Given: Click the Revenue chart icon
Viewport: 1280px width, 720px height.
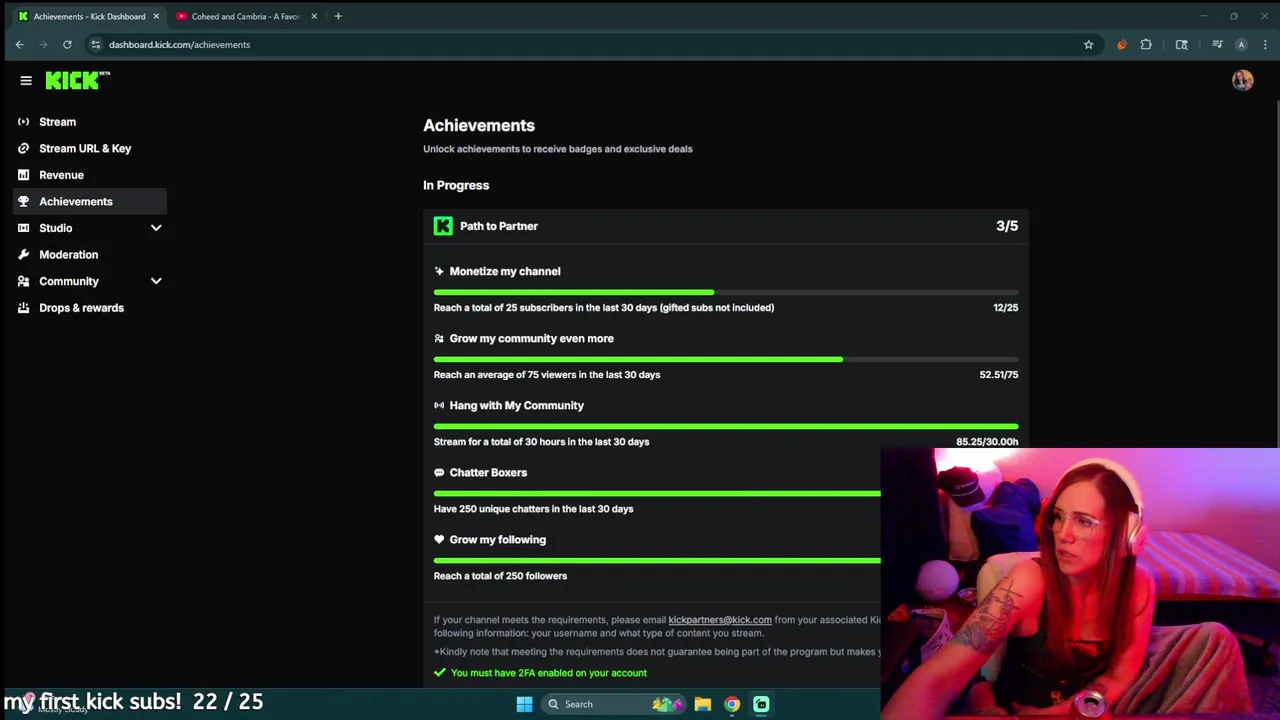Looking at the screenshot, I should pos(23,175).
